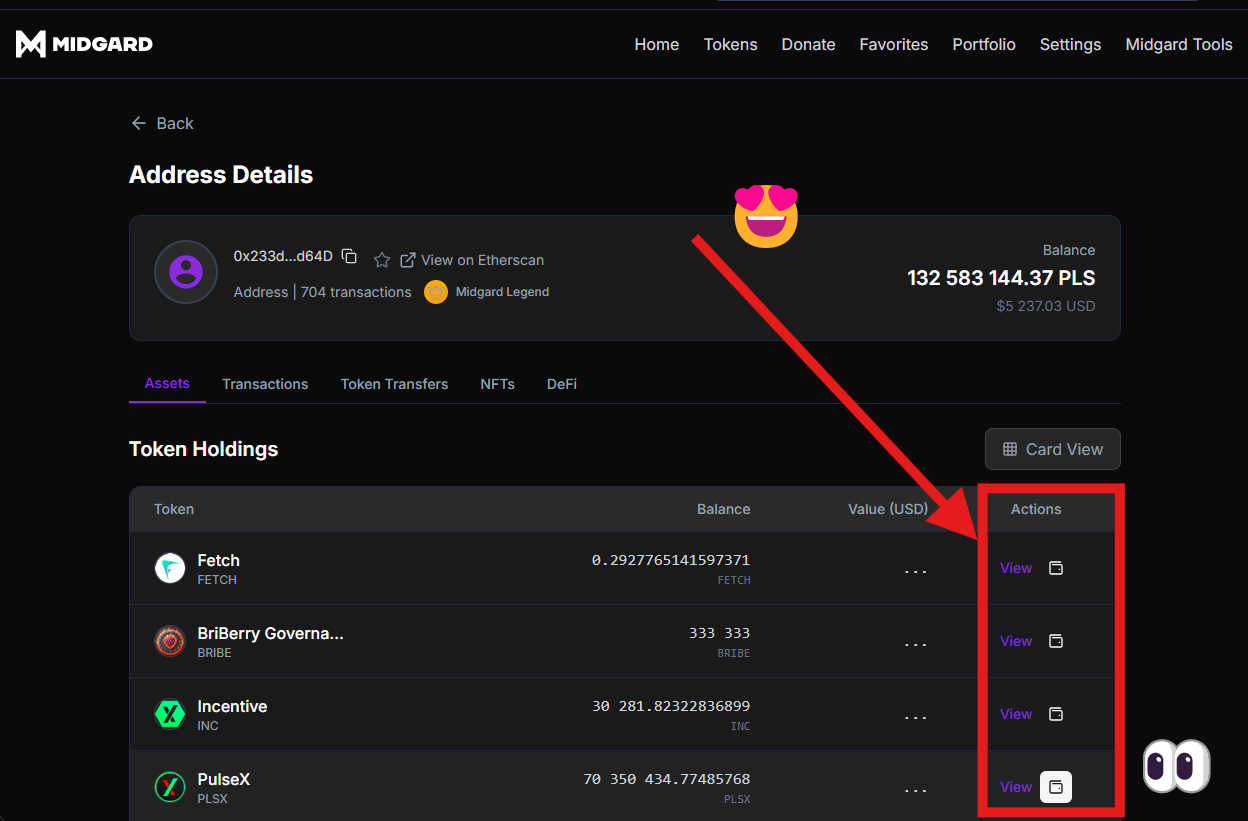1248x821 pixels.
Task: Open Portfolio page
Action: [984, 44]
